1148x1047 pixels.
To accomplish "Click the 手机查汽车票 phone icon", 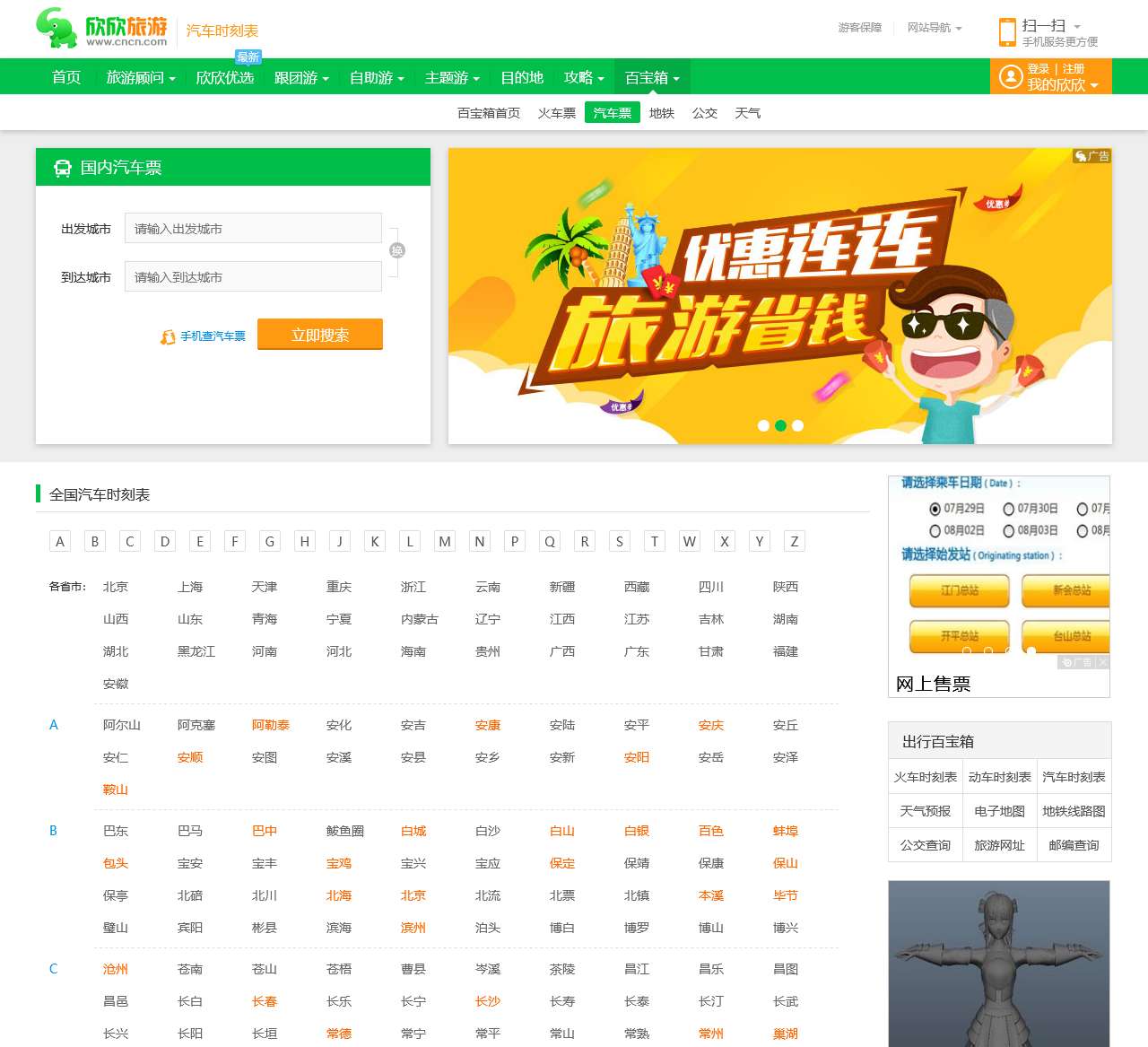I will point(168,336).
